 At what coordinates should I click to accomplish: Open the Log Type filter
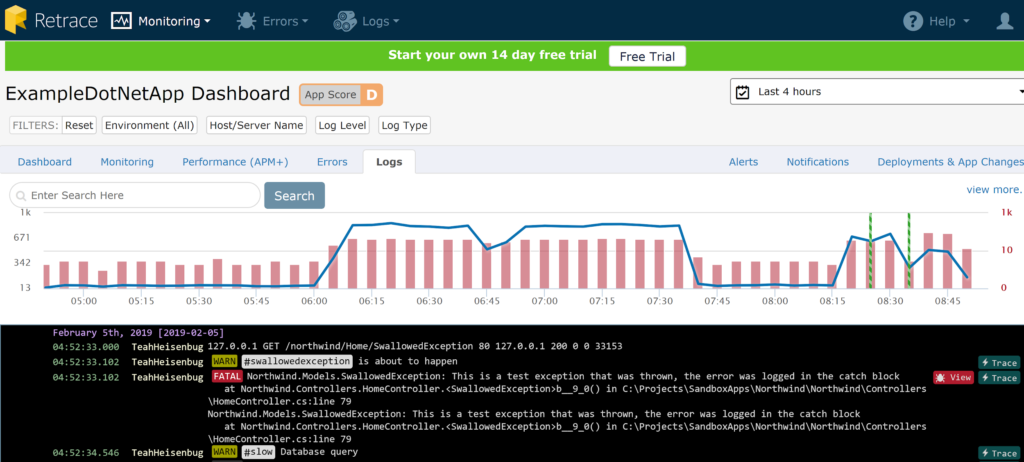(404, 125)
